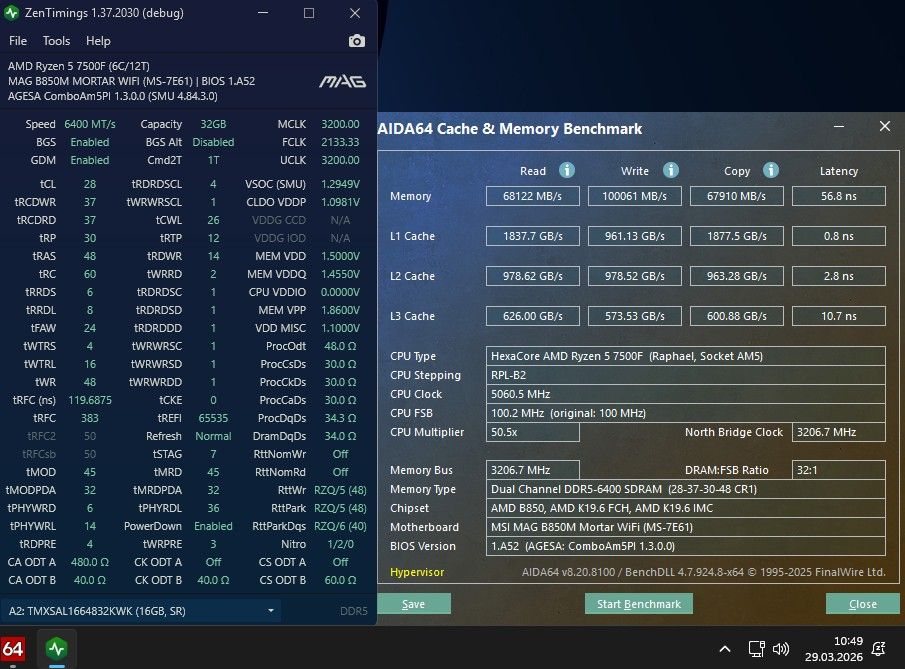Click the Refresh value Normal
905x669 pixels.
(213, 436)
